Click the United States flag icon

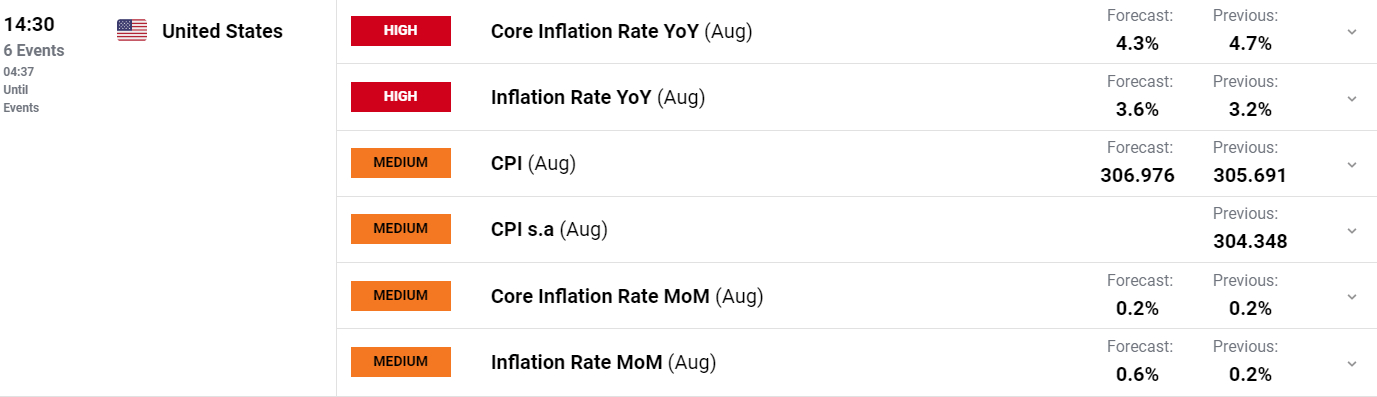pos(131,31)
